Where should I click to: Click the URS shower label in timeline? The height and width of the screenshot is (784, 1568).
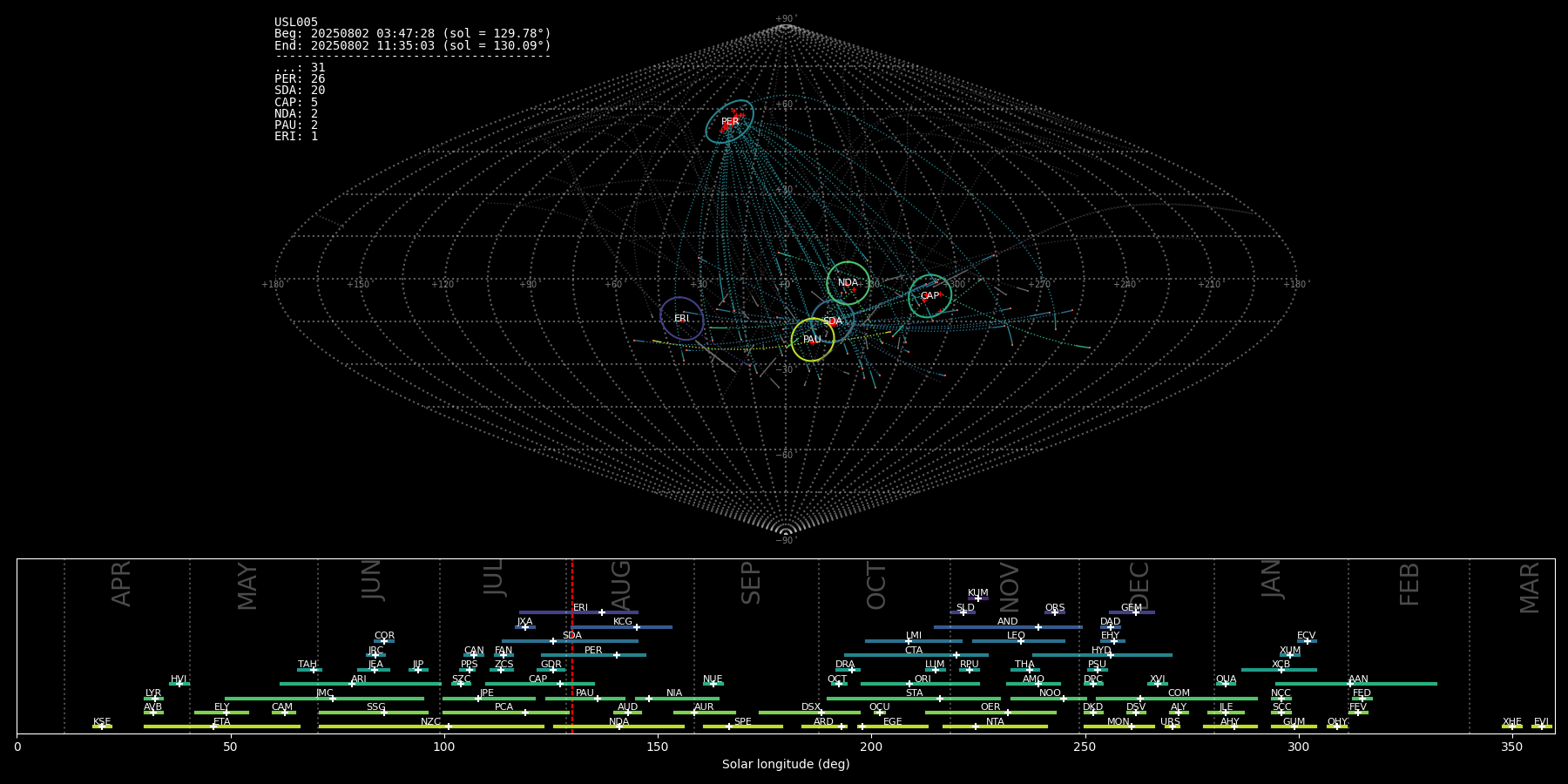(x=1170, y=722)
